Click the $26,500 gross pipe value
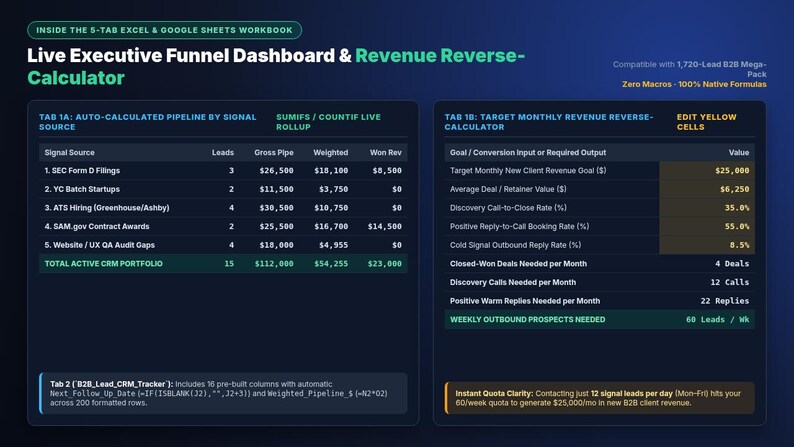Screen dimensions: 794x447 276,171
